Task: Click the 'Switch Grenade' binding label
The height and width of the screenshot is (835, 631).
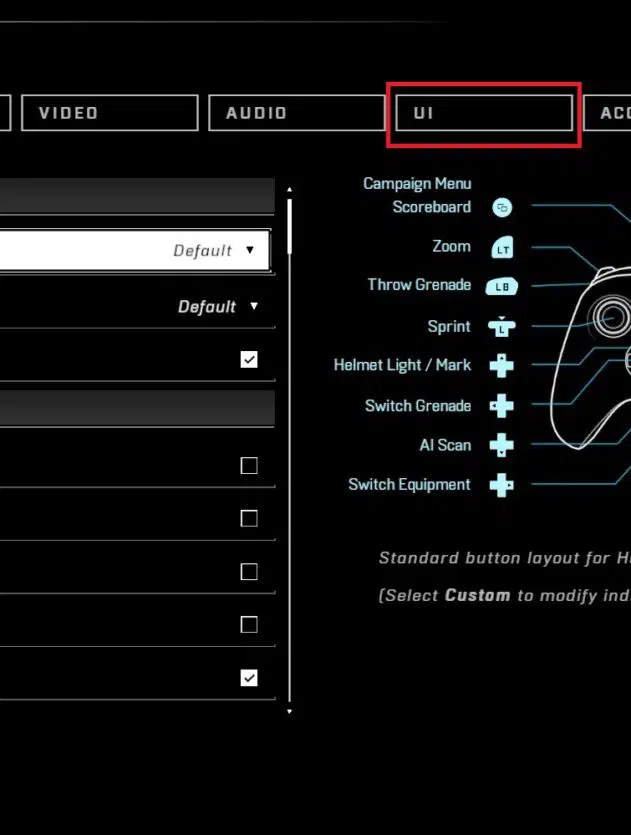Action: [x=418, y=406]
